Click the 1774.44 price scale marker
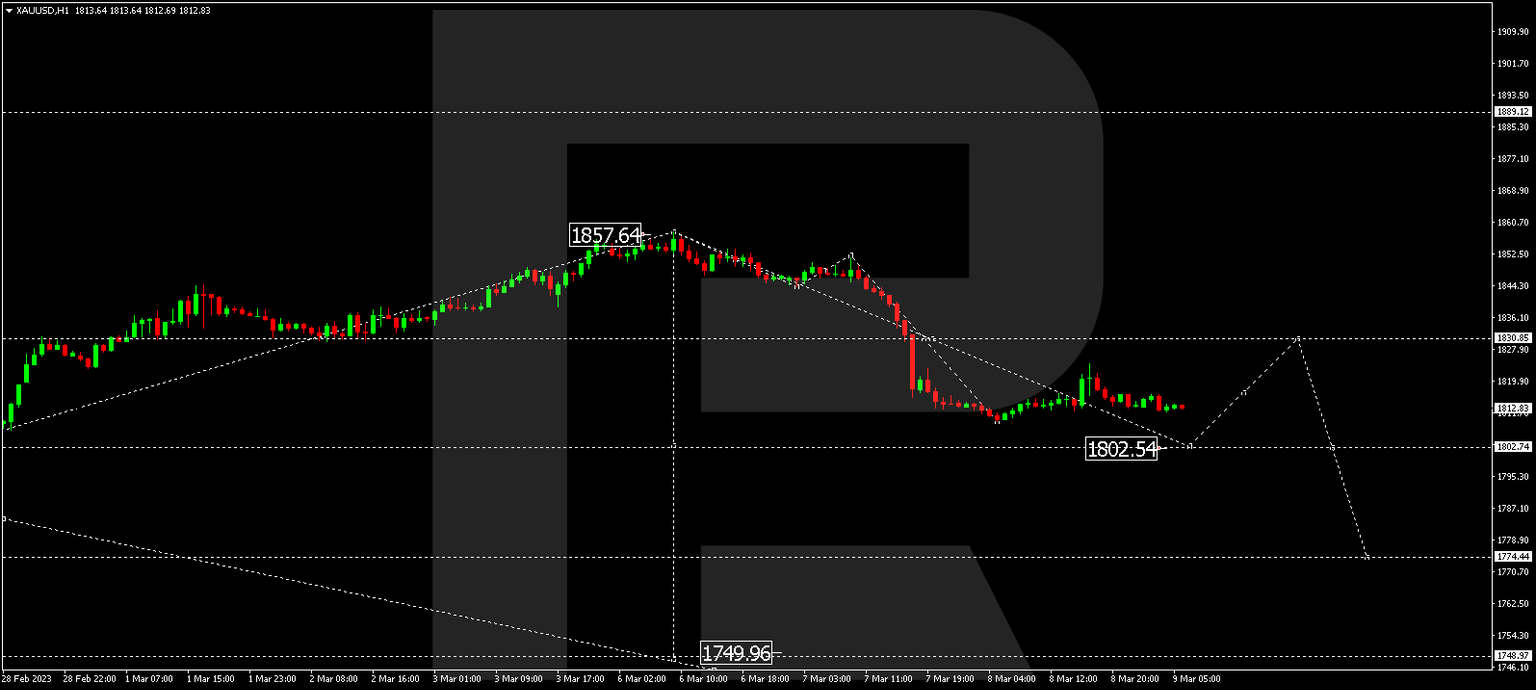This screenshot has width=1536, height=690. [x=1512, y=555]
